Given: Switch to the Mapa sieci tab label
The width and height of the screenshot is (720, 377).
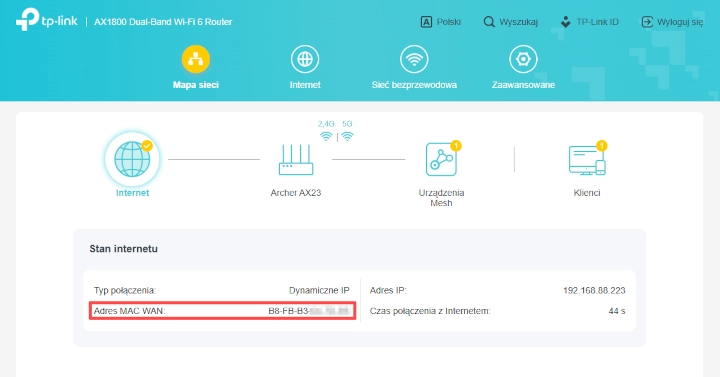Looking at the screenshot, I should coord(196,84).
